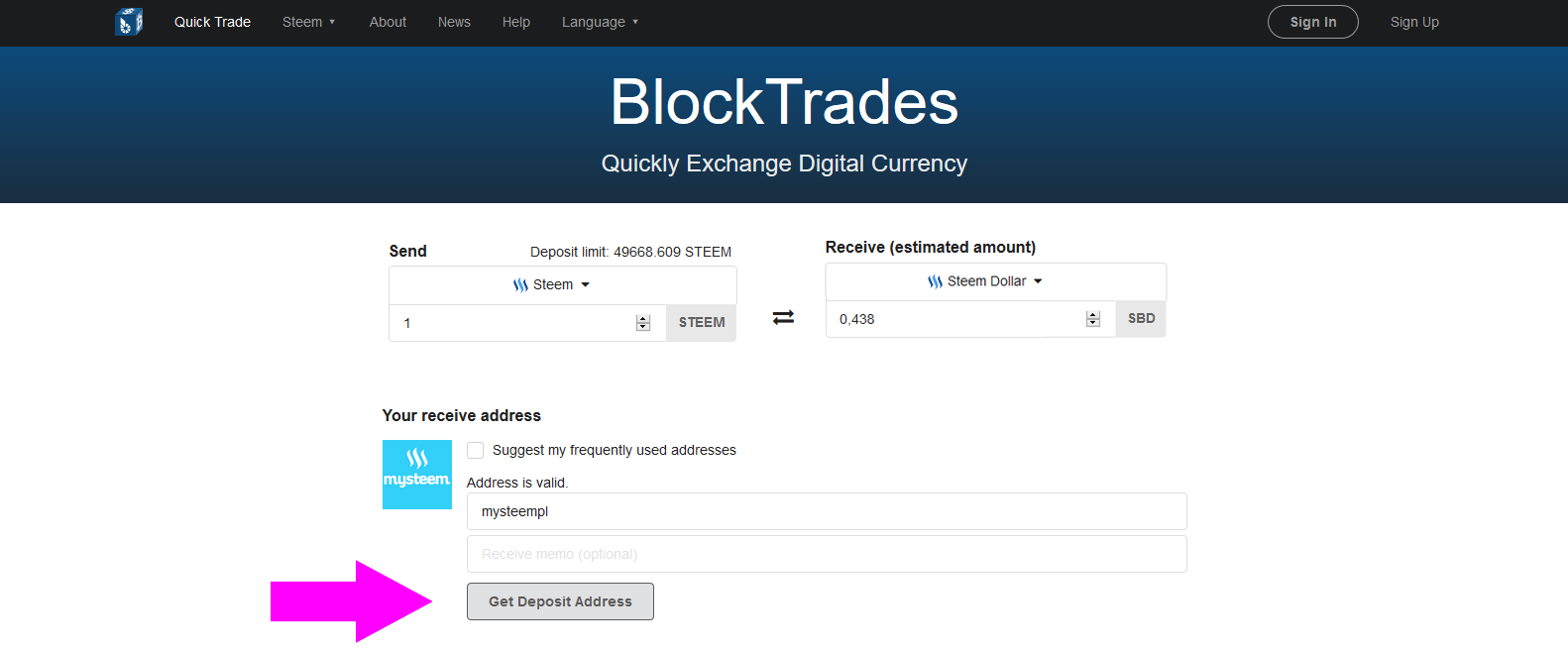Click the send amount stepper arrows
1568x652 pixels.
click(x=643, y=323)
